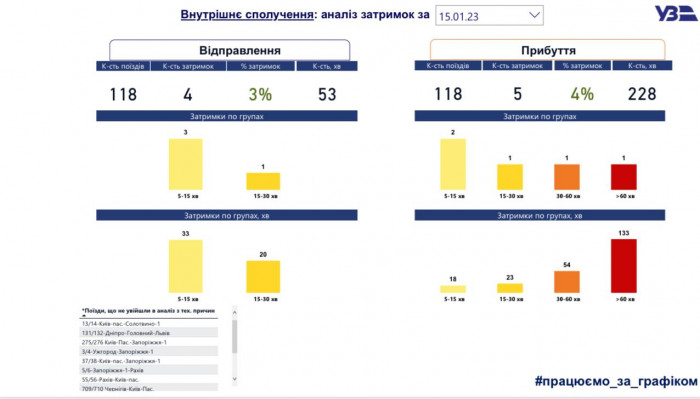The height and width of the screenshot is (399, 700).
Task: Click the UZ logo icon
Action: 675,13
